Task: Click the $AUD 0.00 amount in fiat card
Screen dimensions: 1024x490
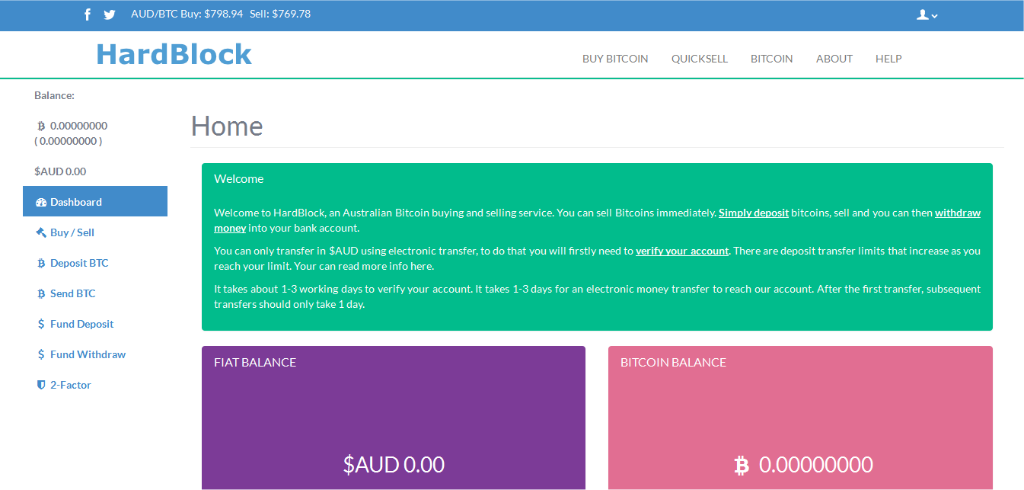Action: (x=394, y=465)
